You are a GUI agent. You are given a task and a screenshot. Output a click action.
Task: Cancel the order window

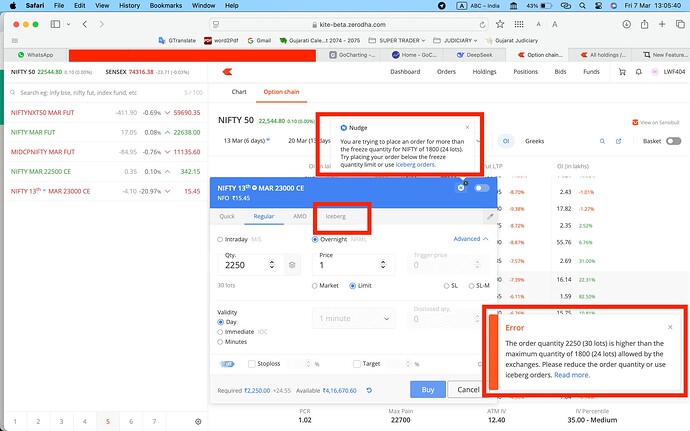(x=468, y=390)
